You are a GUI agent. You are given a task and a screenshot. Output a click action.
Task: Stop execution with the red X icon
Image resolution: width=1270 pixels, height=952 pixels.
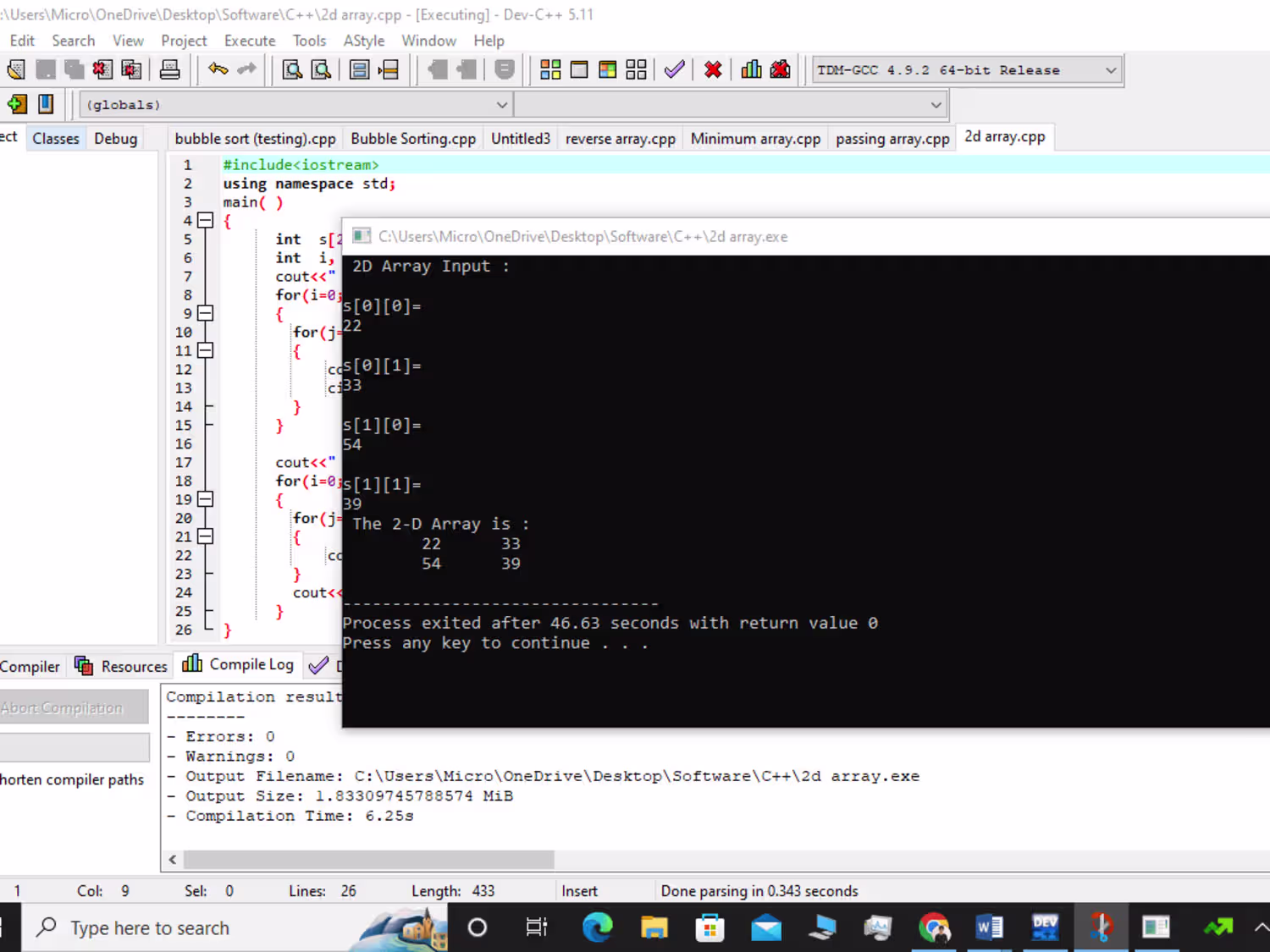tap(713, 70)
